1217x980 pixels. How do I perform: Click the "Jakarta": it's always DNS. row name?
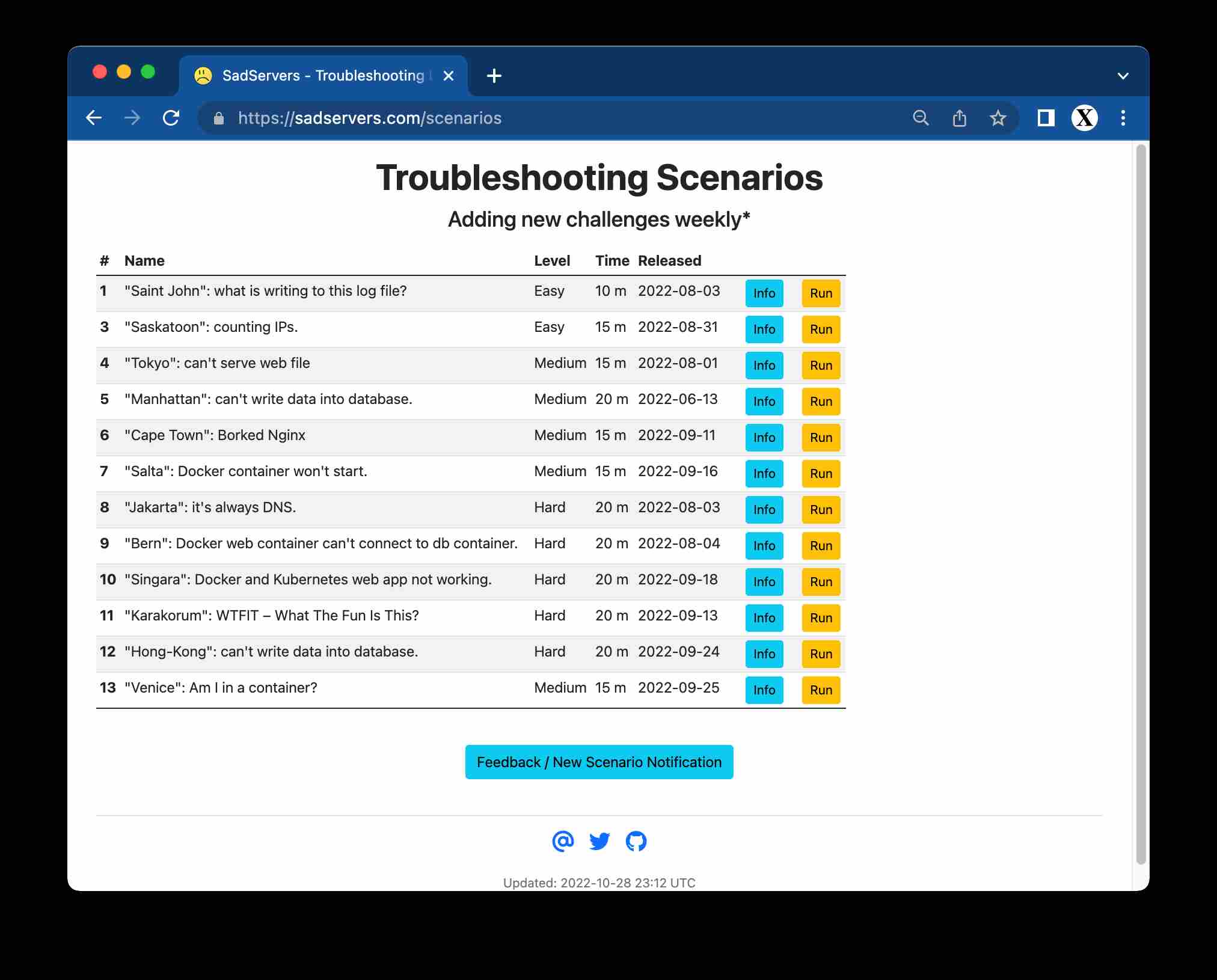click(210, 507)
